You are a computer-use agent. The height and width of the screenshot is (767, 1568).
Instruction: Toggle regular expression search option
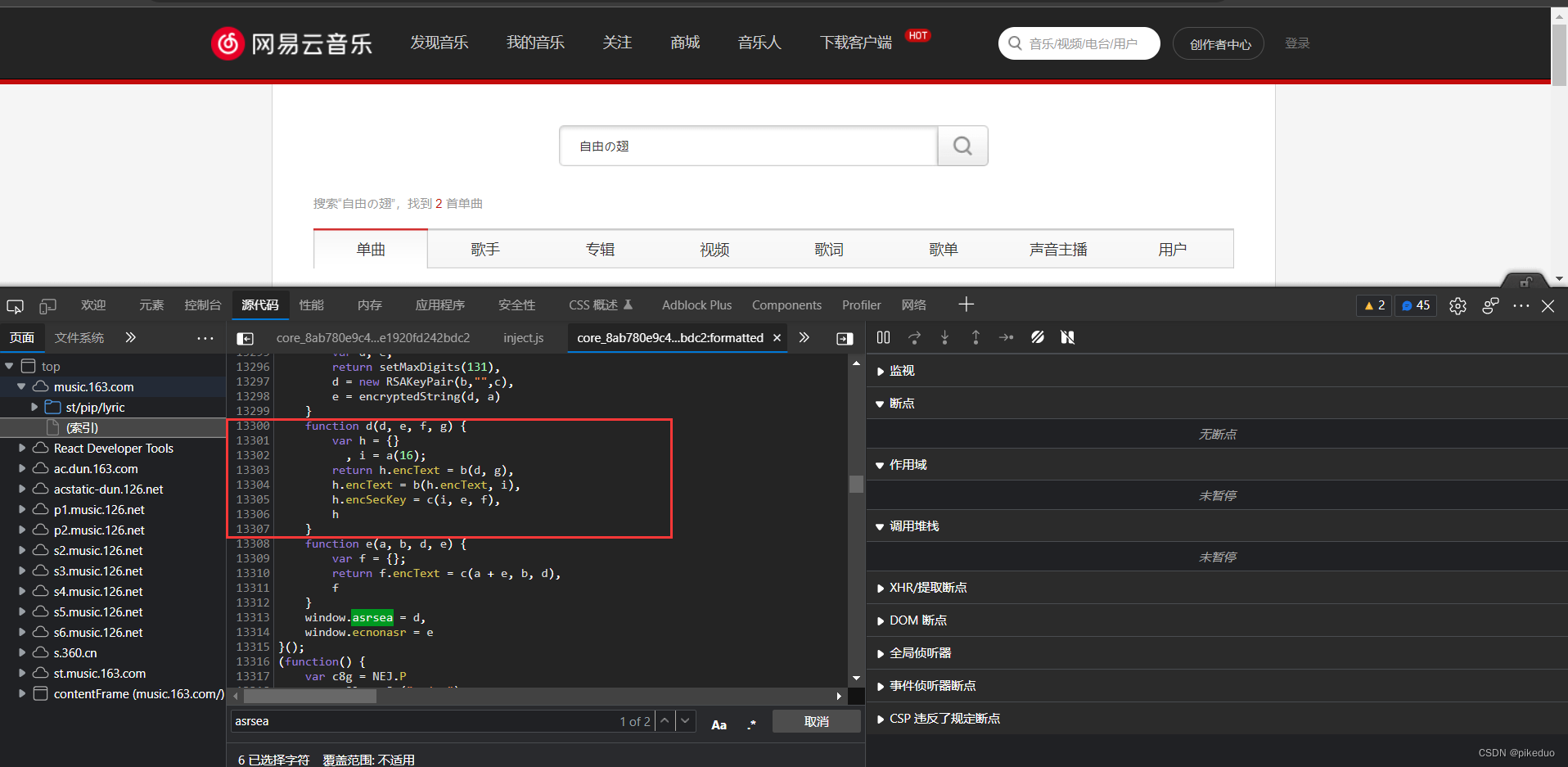[x=751, y=724]
